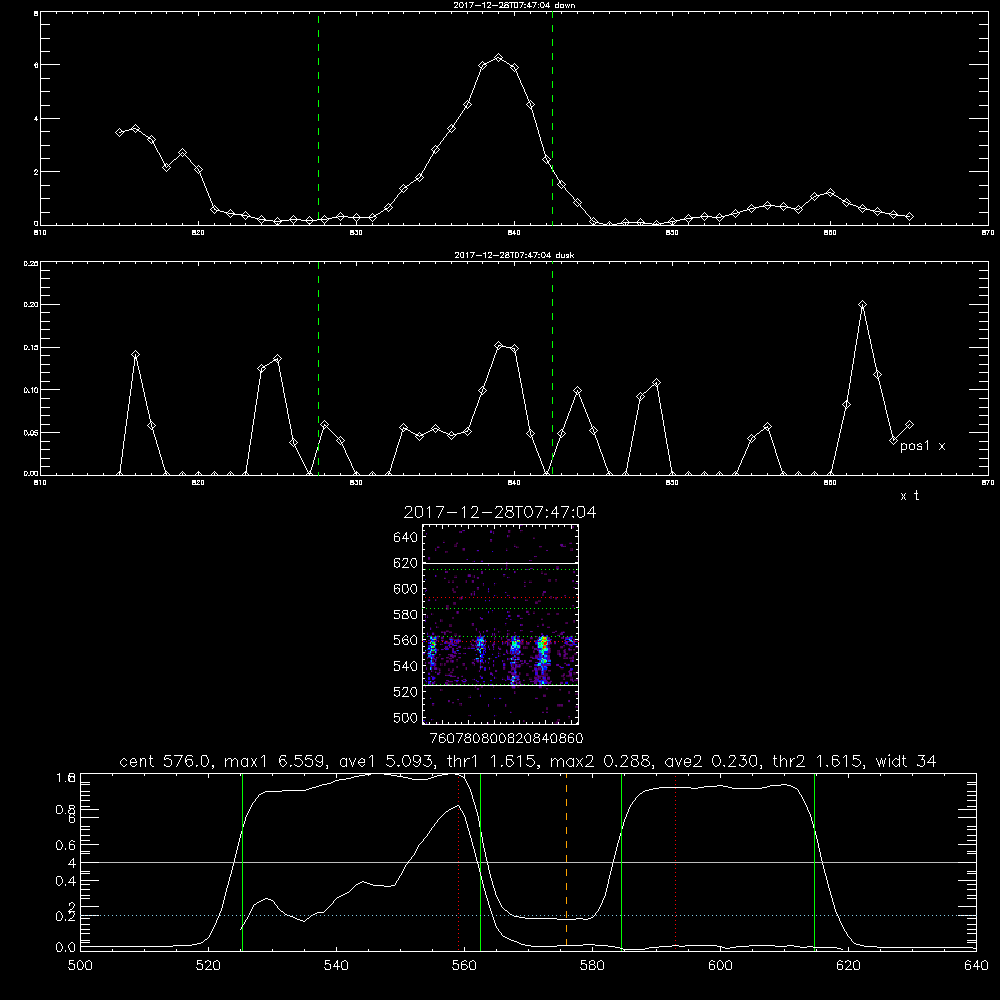Click the orange dashed center line in the bottom plot
The height and width of the screenshot is (1000, 1000).
pos(566,861)
